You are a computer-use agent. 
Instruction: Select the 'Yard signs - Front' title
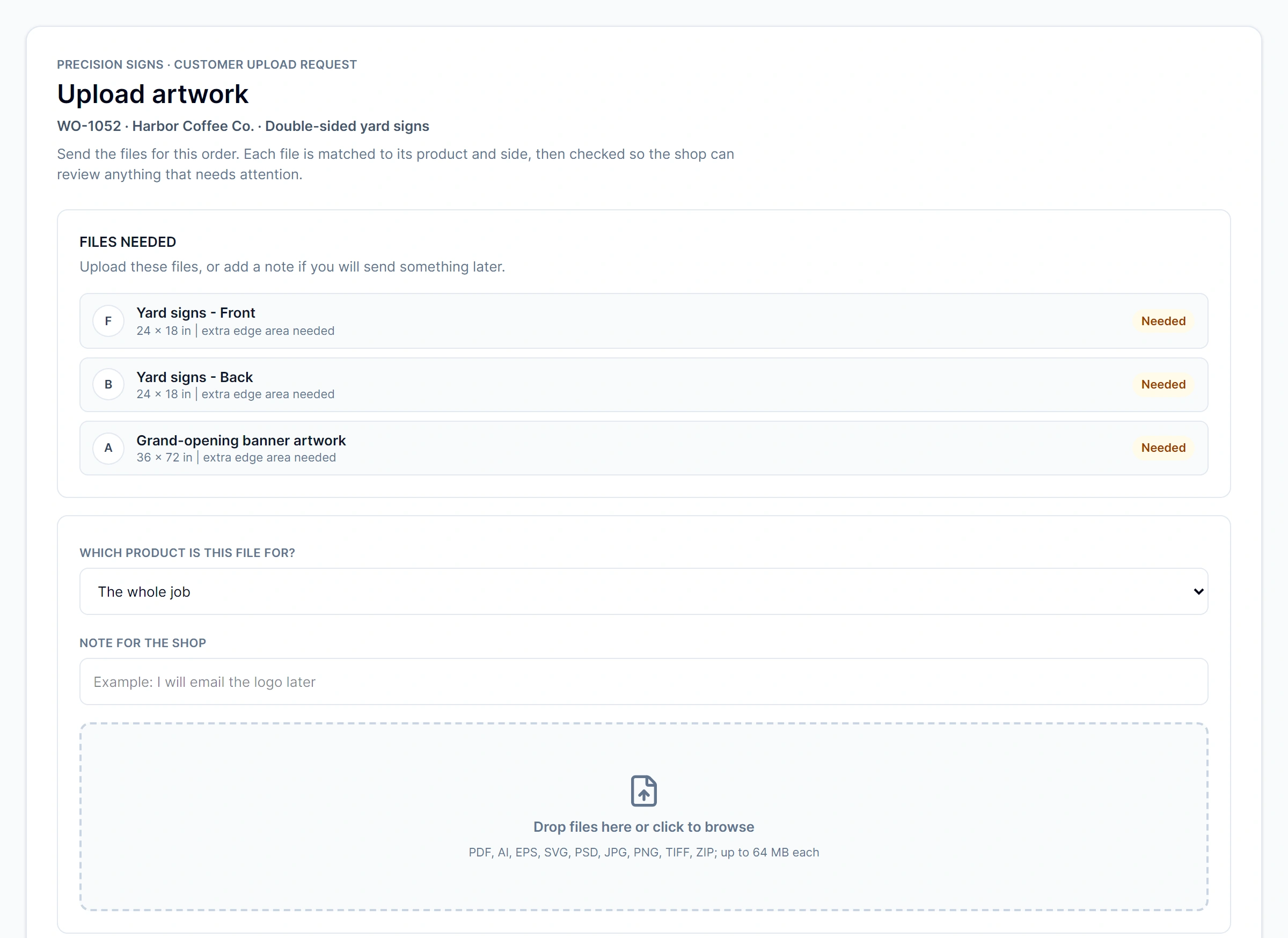point(196,313)
